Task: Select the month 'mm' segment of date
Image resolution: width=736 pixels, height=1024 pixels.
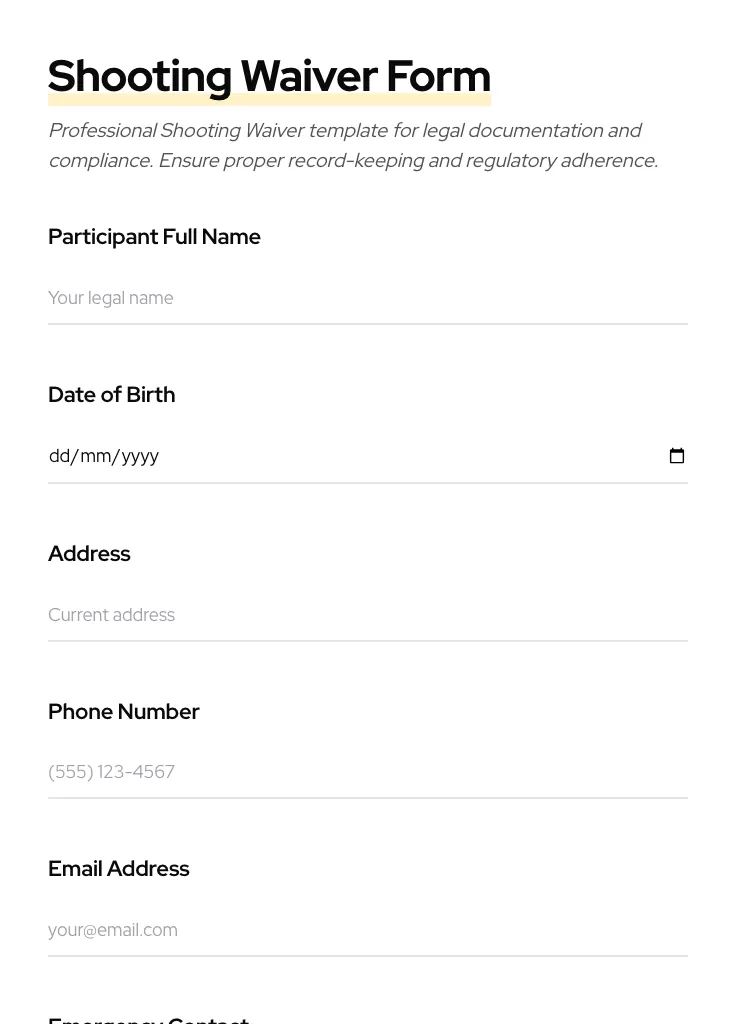Action: coord(95,456)
